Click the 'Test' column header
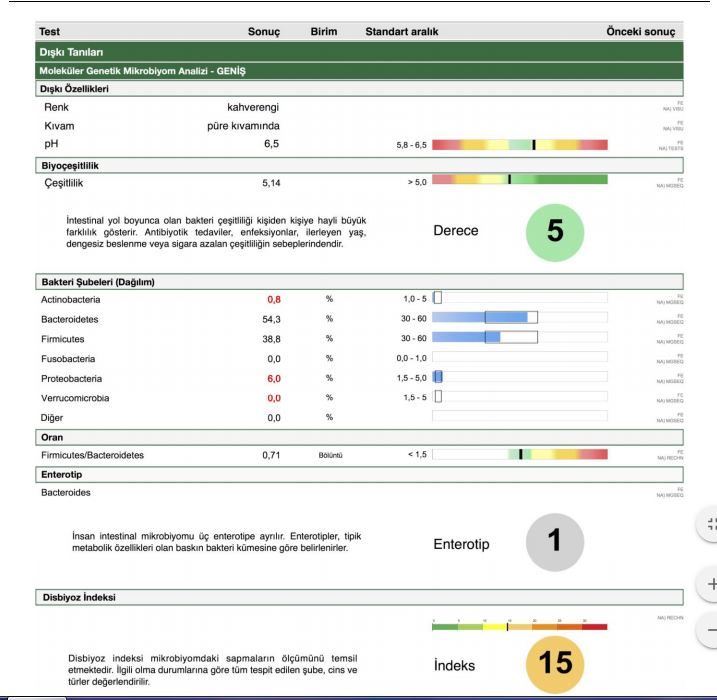This screenshot has width=717, height=700. click(49, 32)
